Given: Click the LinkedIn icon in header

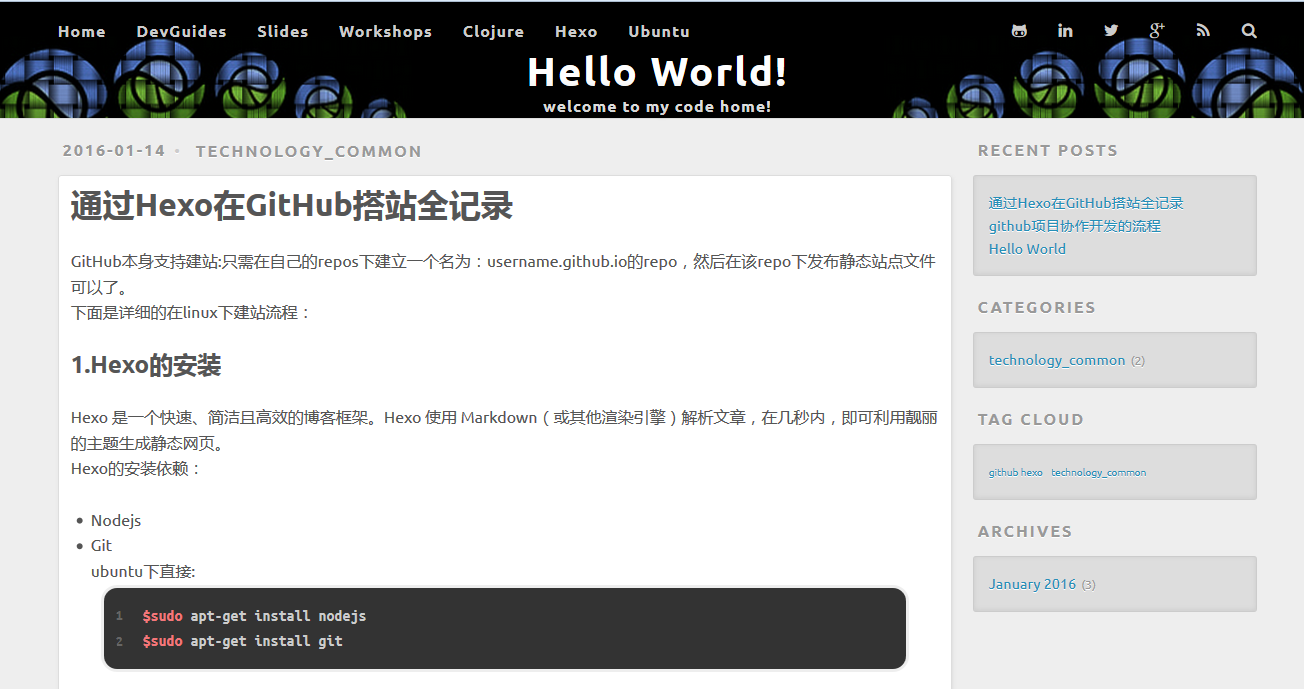Looking at the screenshot, I should [x=1065, y=31].
